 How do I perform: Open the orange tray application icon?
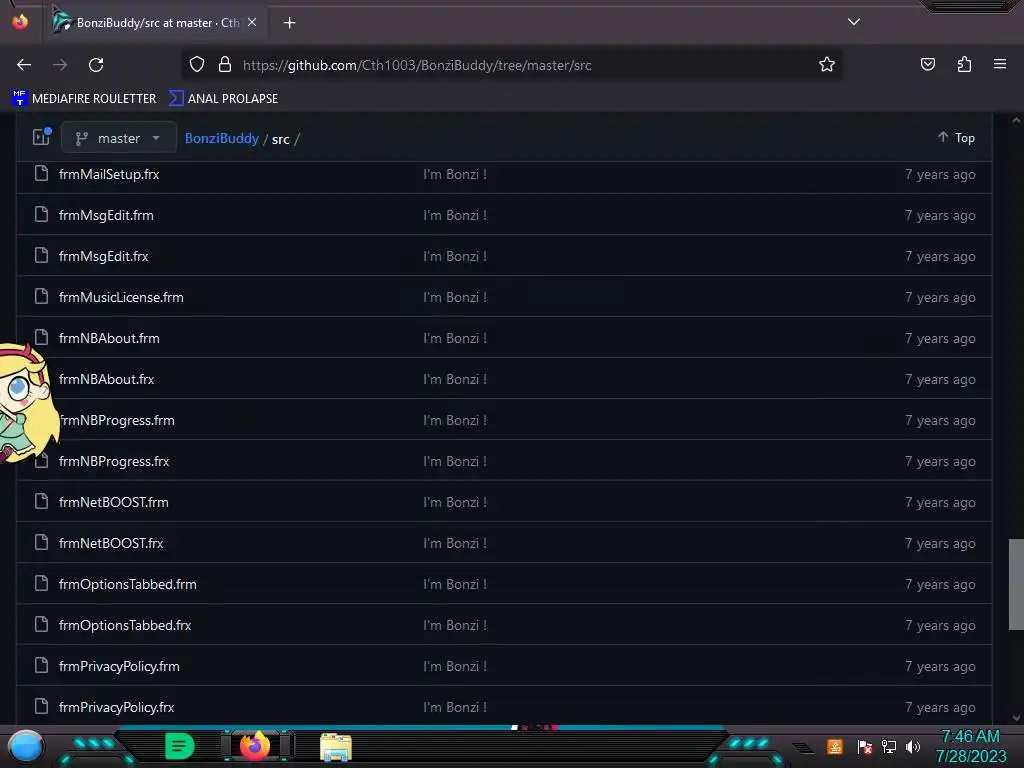point(834,746)
